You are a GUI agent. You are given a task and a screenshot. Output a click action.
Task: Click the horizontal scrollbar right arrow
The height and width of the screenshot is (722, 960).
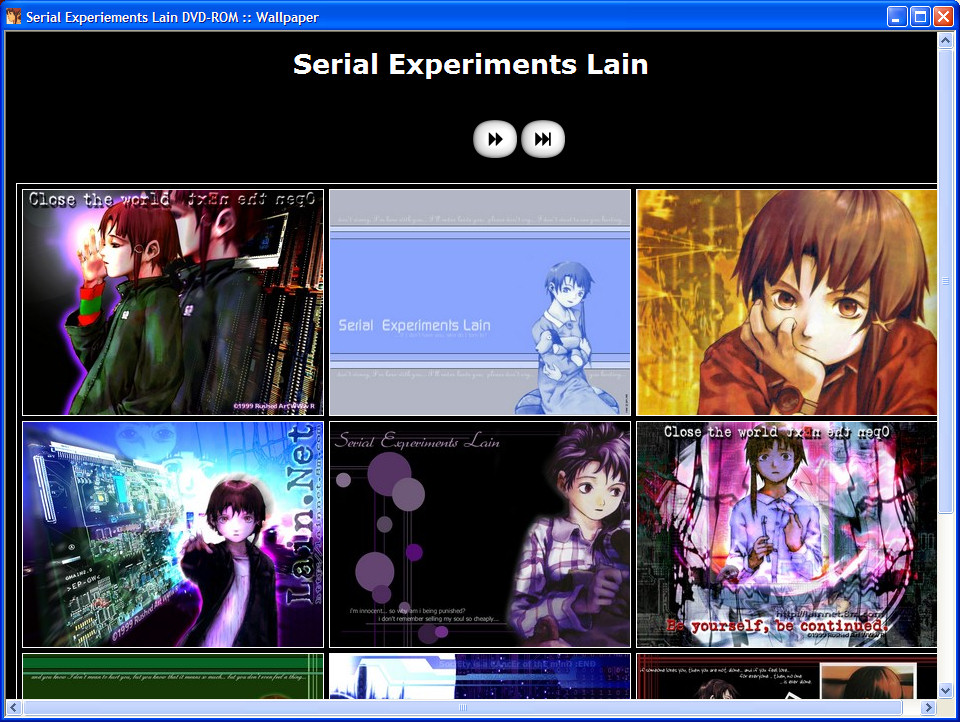(x=928, y=708)
